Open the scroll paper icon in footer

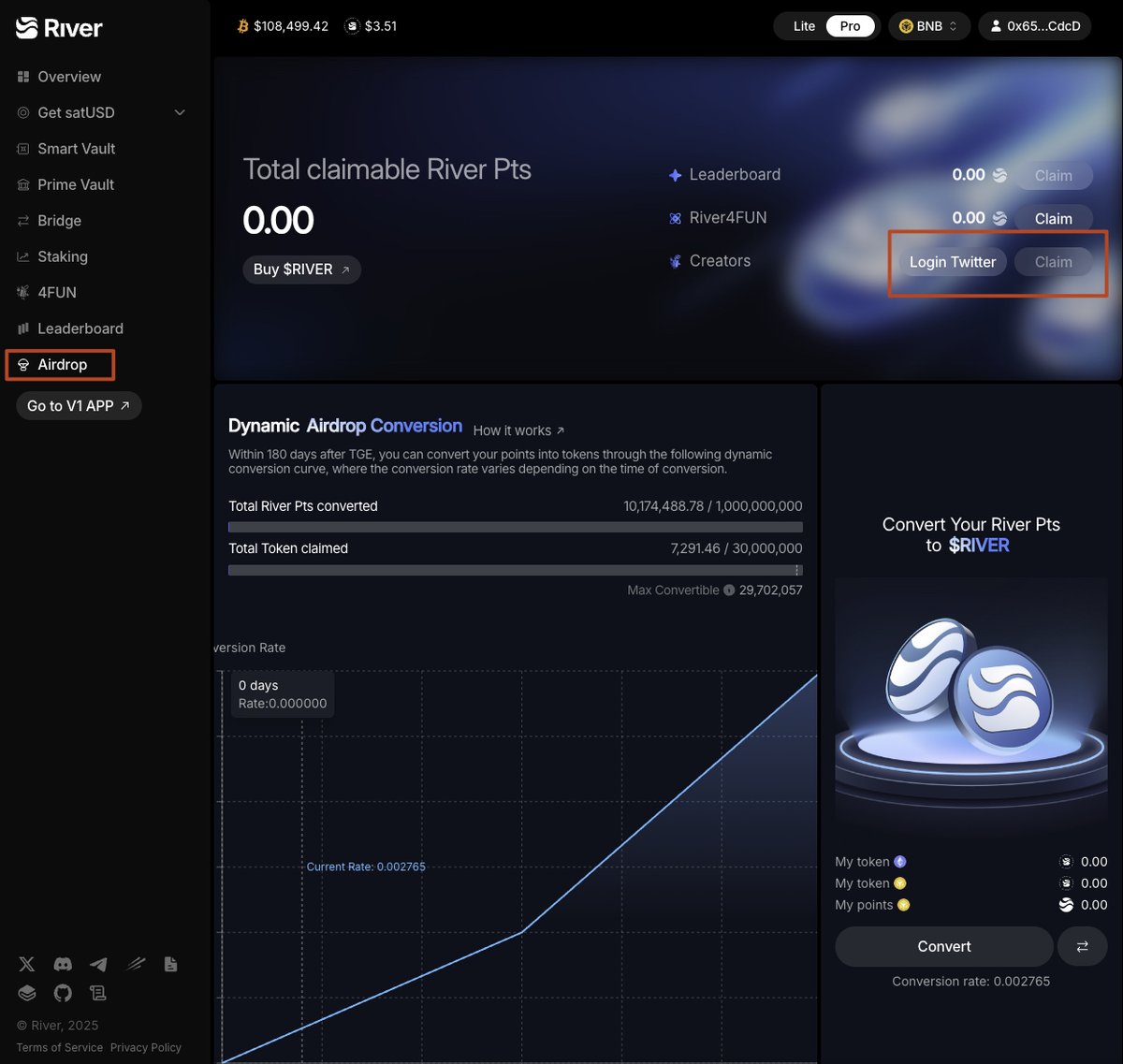tap(98, 993)
